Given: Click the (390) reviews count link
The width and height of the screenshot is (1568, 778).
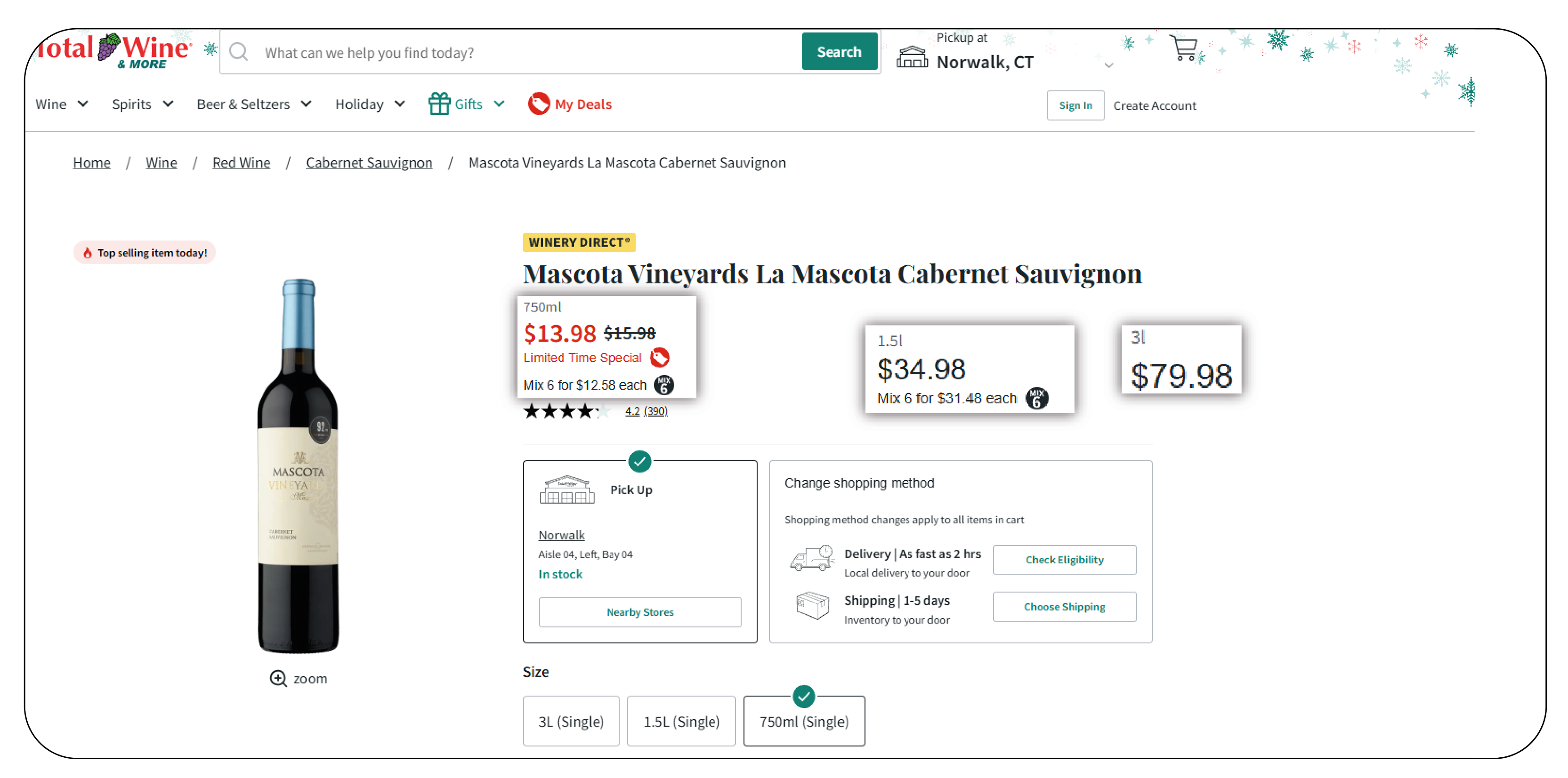Looking at the screenshot, I should (655, 412).
